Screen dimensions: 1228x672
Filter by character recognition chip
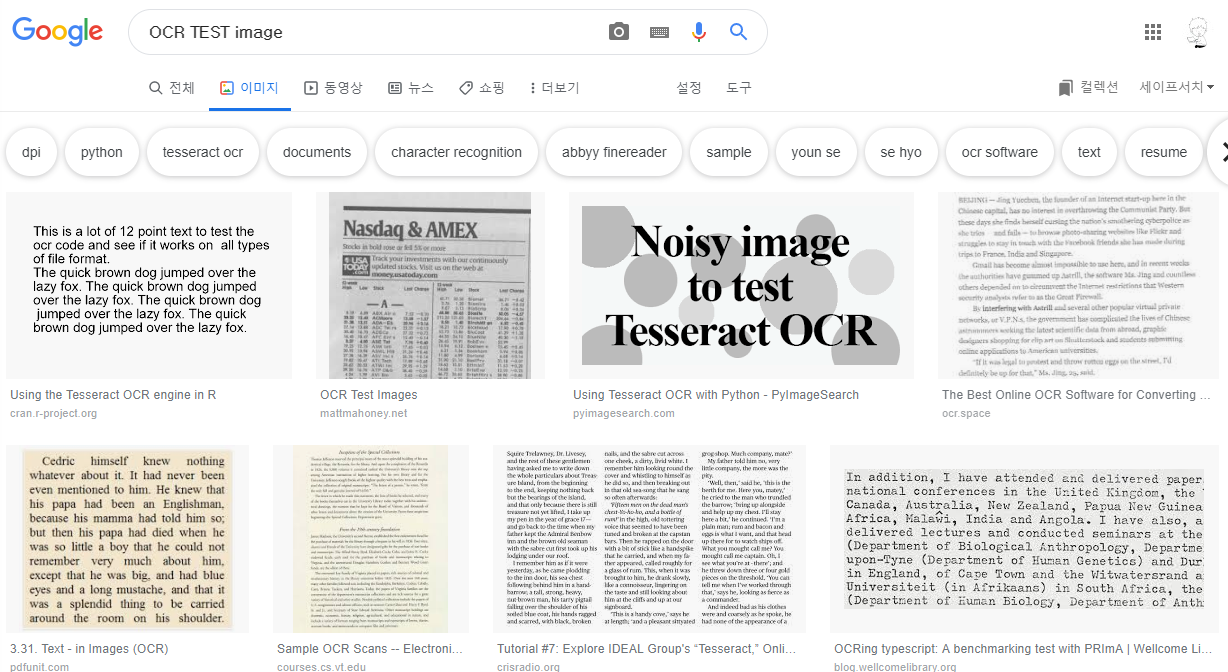[456, 152]
